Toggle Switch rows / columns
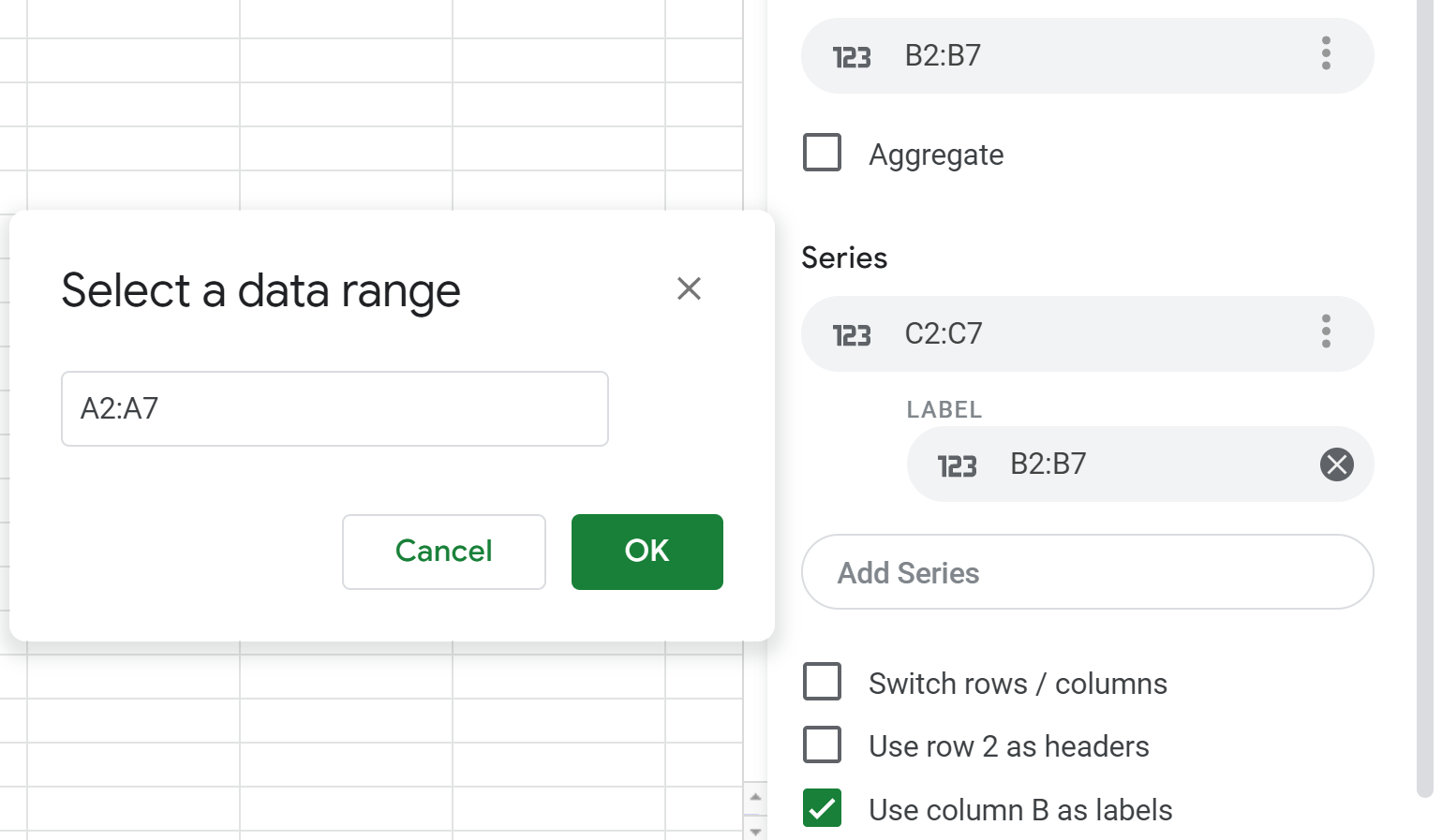 [822, 682]
